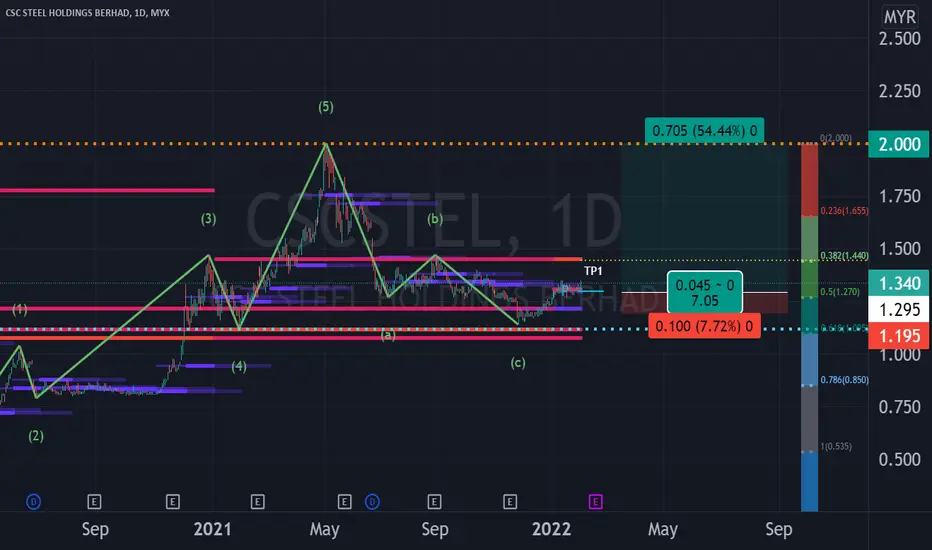Click the 2022 label on time axis
932x550 pixels.
point(551,529)
